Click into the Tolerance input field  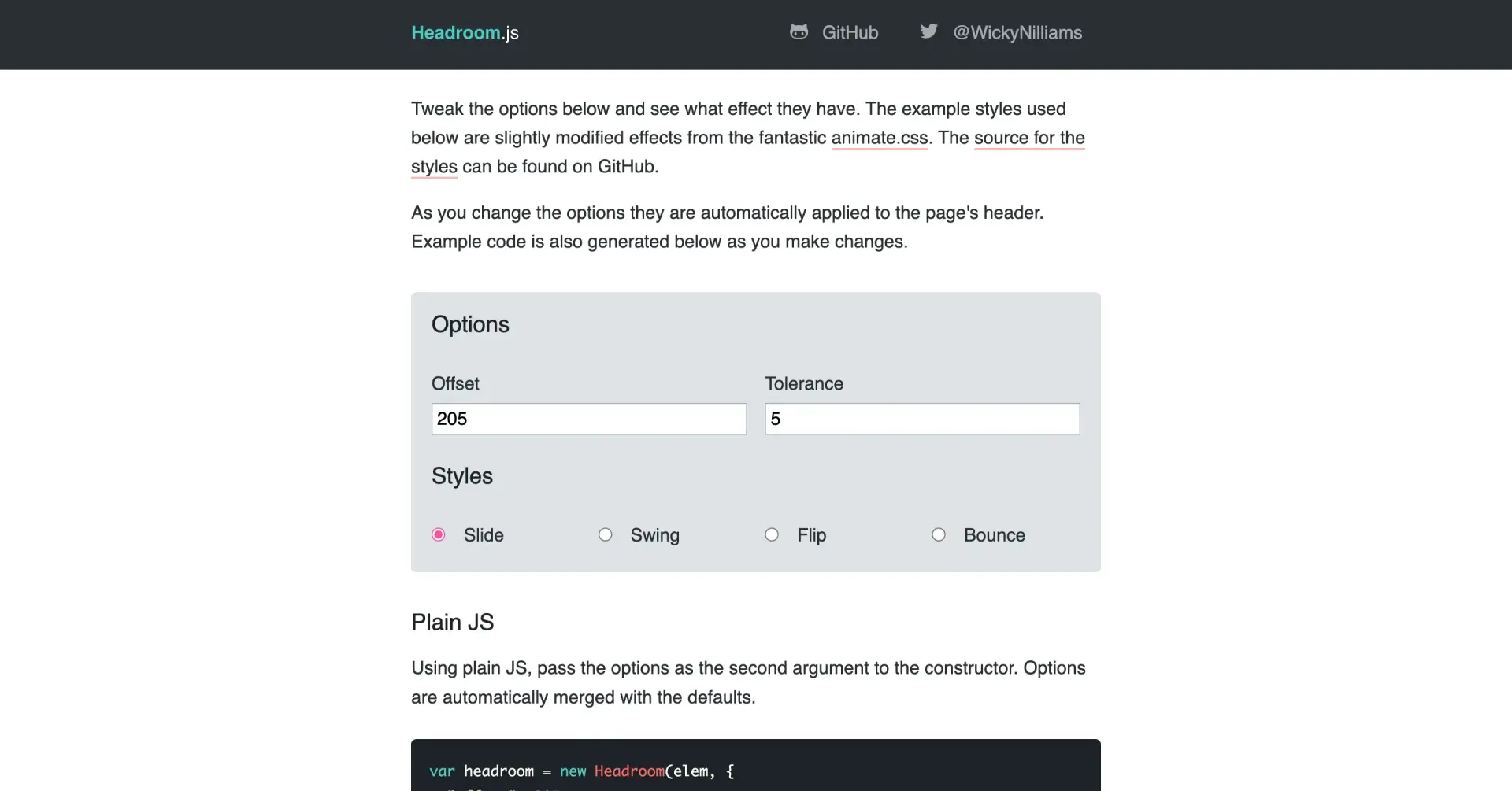921,420
